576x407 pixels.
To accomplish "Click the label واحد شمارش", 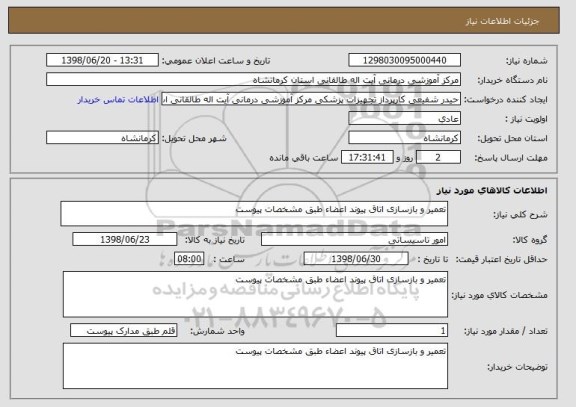I will coord(217,331).
